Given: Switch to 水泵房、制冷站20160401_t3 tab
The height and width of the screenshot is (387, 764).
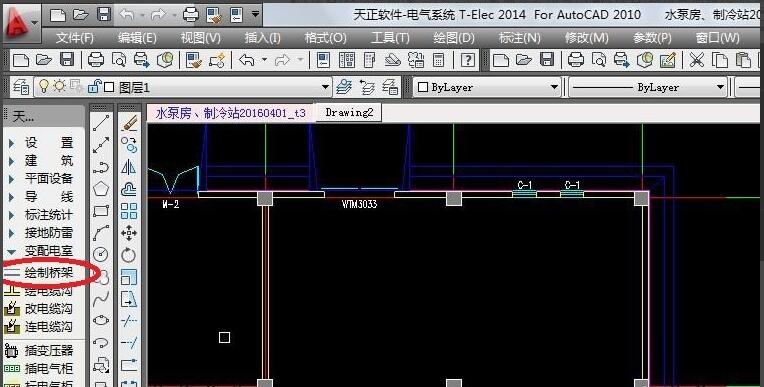Looking at the screenshot, I should tap(230, 113).
